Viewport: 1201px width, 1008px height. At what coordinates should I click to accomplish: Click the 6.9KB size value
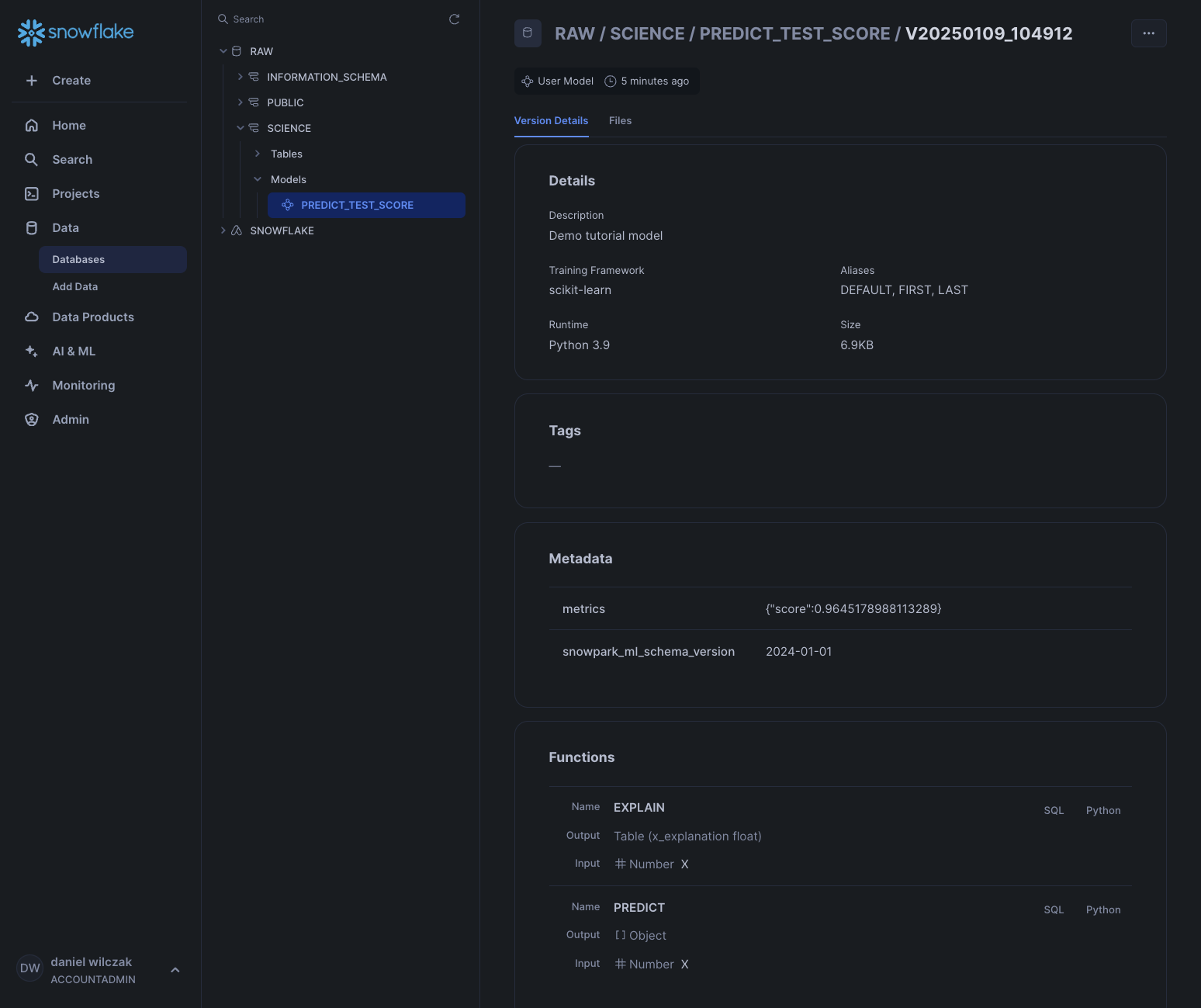[857, 345]
